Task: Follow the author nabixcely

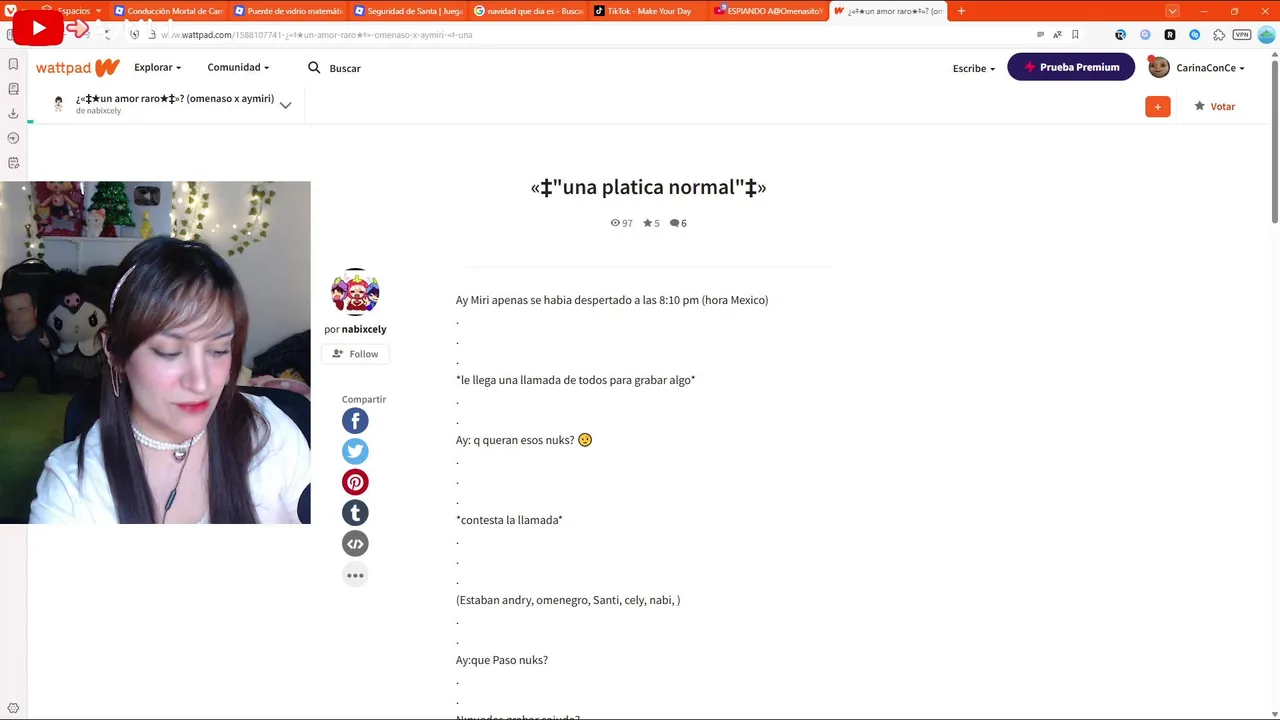Action: click(355, 354)
